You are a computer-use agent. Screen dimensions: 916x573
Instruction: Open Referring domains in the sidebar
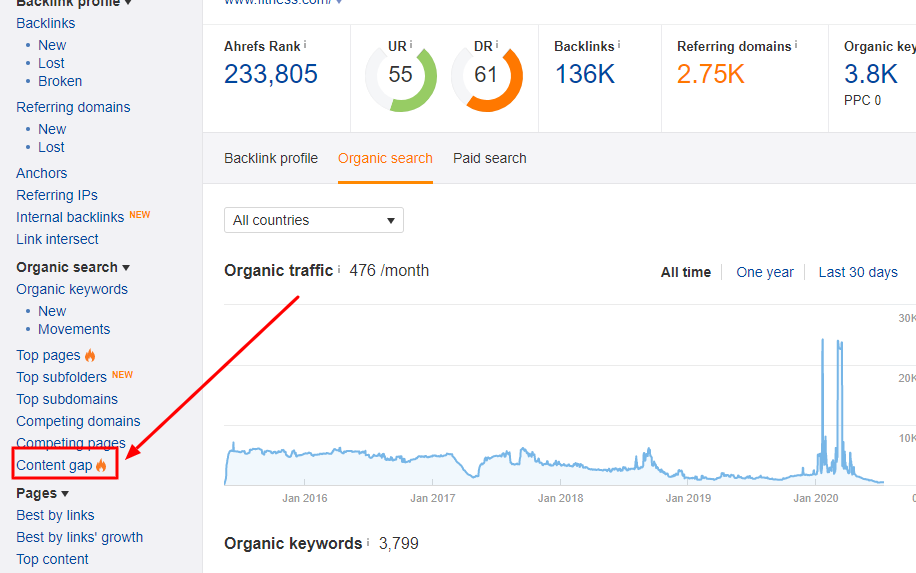coord(73,107)
